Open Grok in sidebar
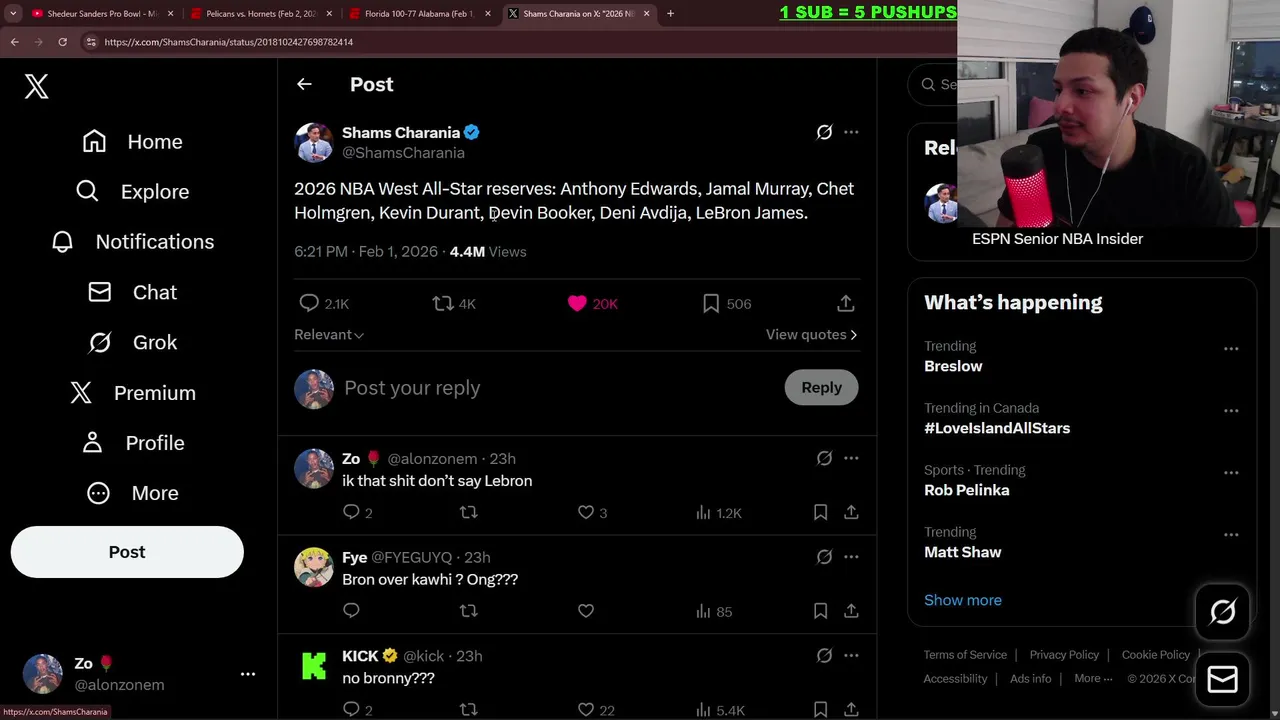 [x=133, y=343]
